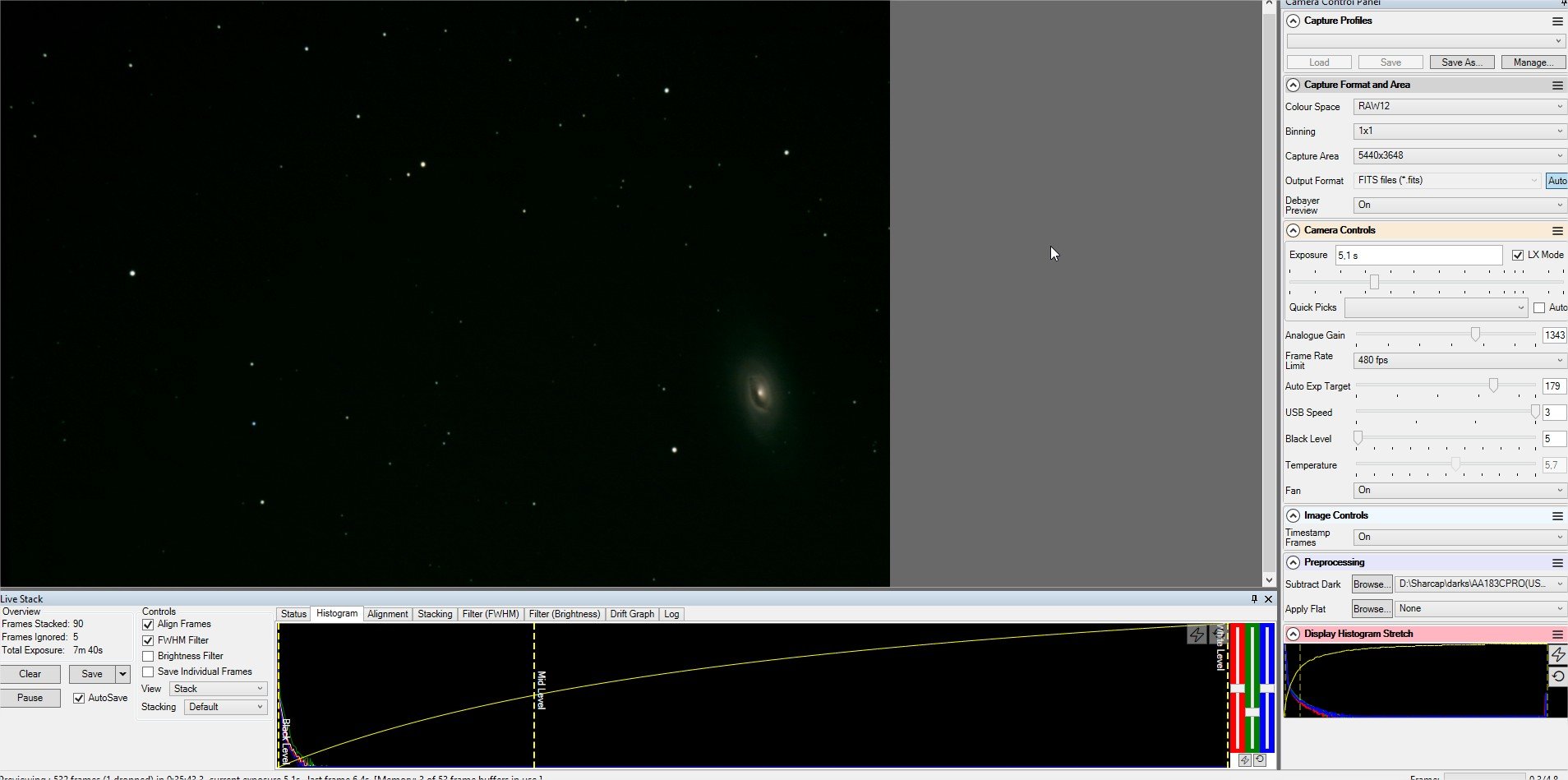
Task: Open the Frame Rate Limit dropdown
Action: [1460, 361]
